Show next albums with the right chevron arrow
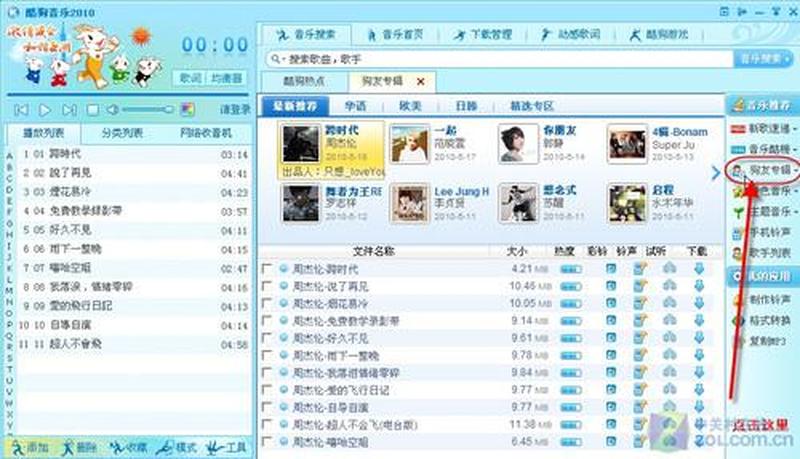 715,173
